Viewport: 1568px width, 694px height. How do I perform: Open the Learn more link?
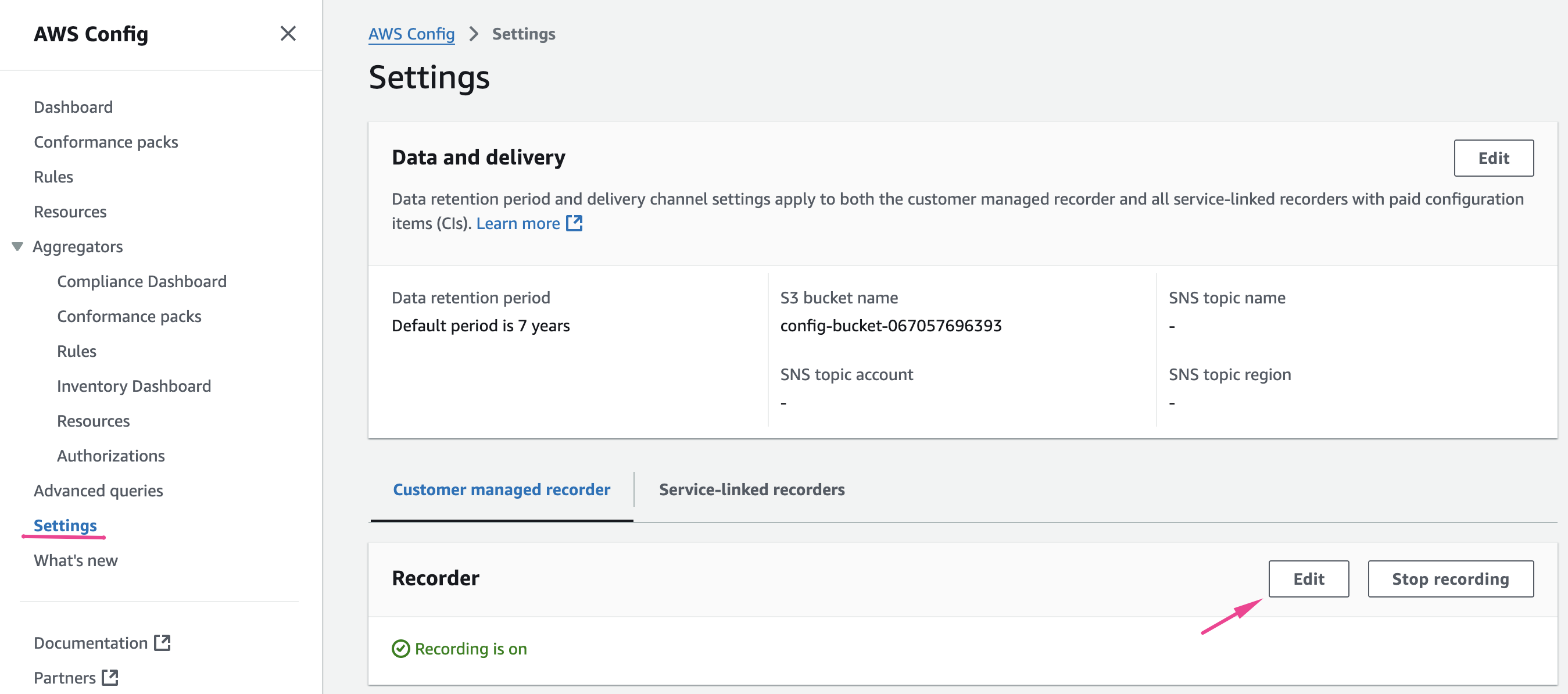(x=517, y=223)
